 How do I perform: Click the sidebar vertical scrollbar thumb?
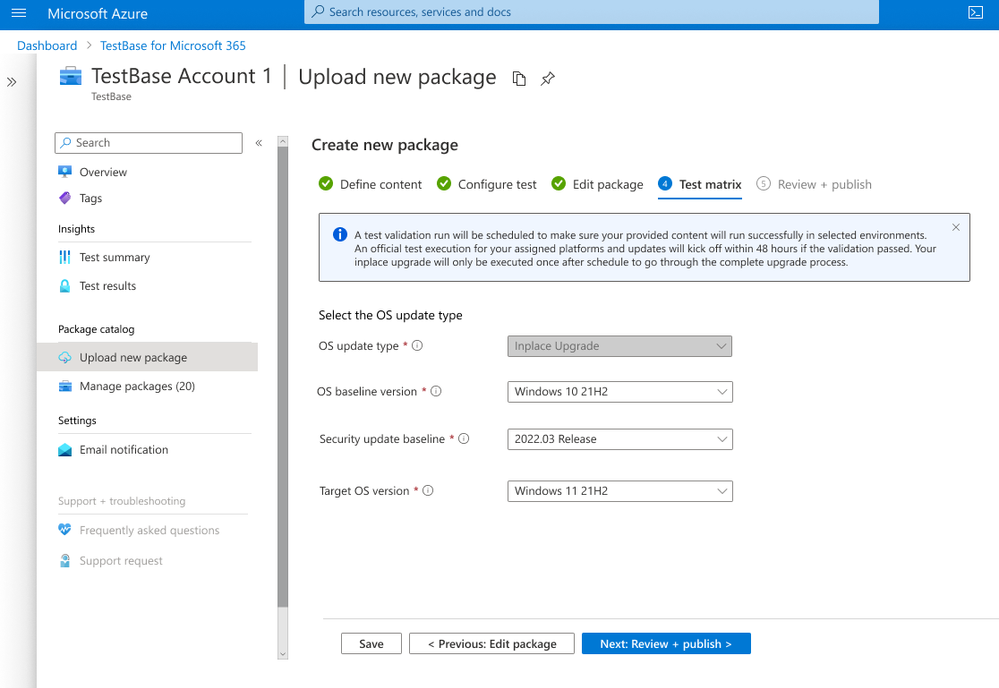click(x=283, y=377)
